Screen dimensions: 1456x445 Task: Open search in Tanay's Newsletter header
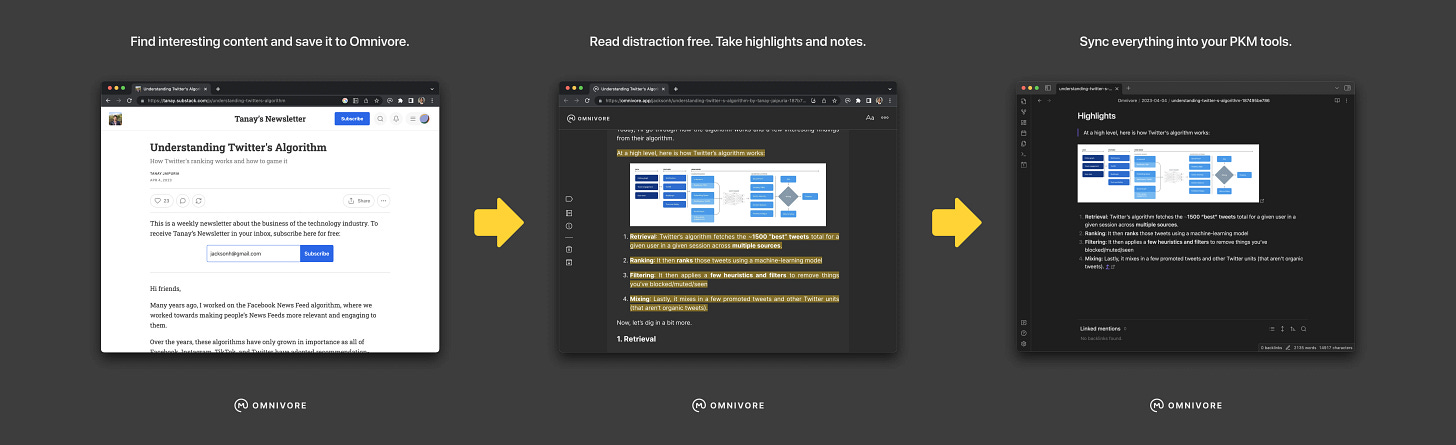pos(380,119)
